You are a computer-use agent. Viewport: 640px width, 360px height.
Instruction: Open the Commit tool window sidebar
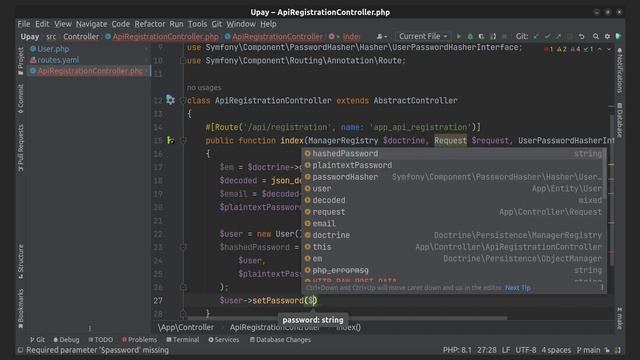[x=21, y=99]
